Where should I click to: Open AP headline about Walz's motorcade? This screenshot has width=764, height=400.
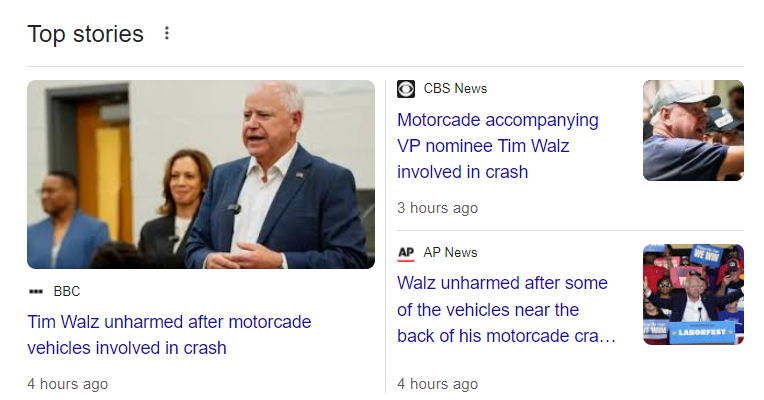(505, 310)
